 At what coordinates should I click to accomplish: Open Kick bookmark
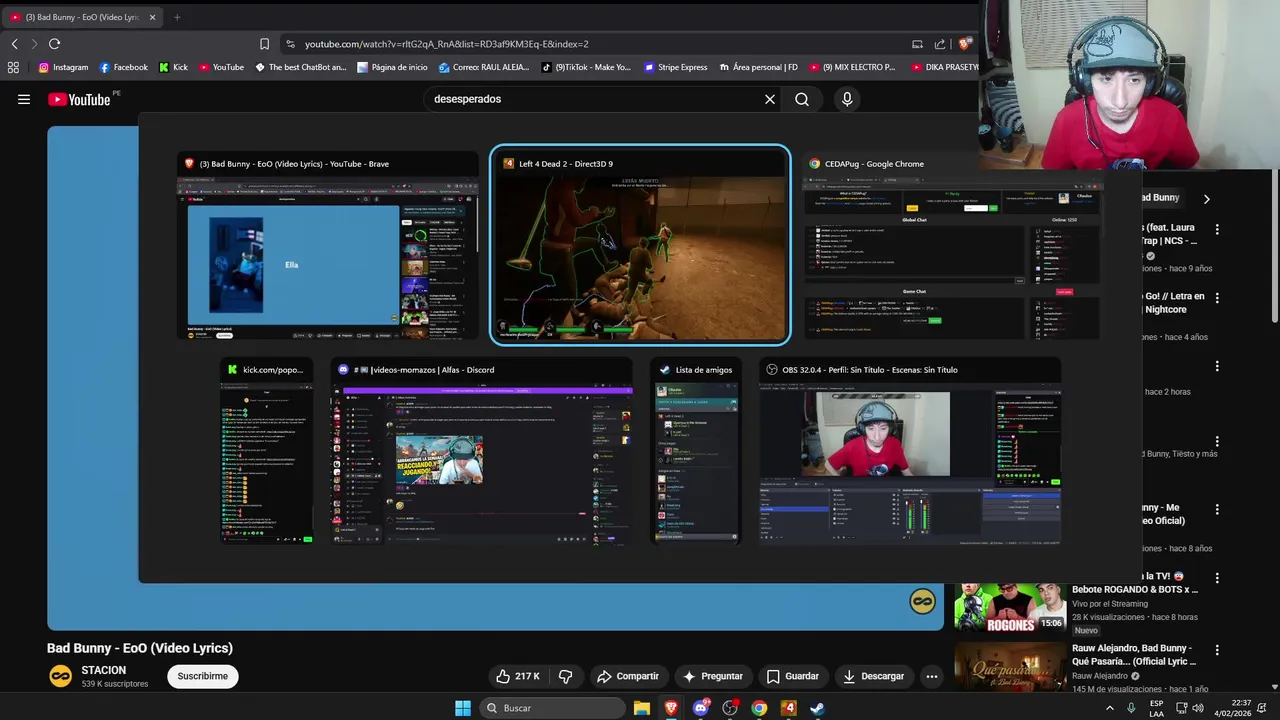pos(173,67)
